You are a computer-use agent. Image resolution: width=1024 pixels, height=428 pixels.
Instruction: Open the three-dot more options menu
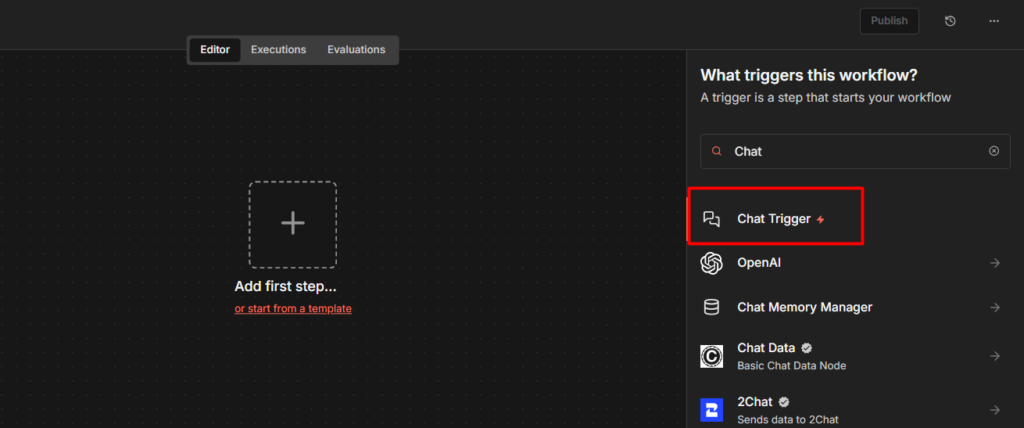(x=994, y=21)
